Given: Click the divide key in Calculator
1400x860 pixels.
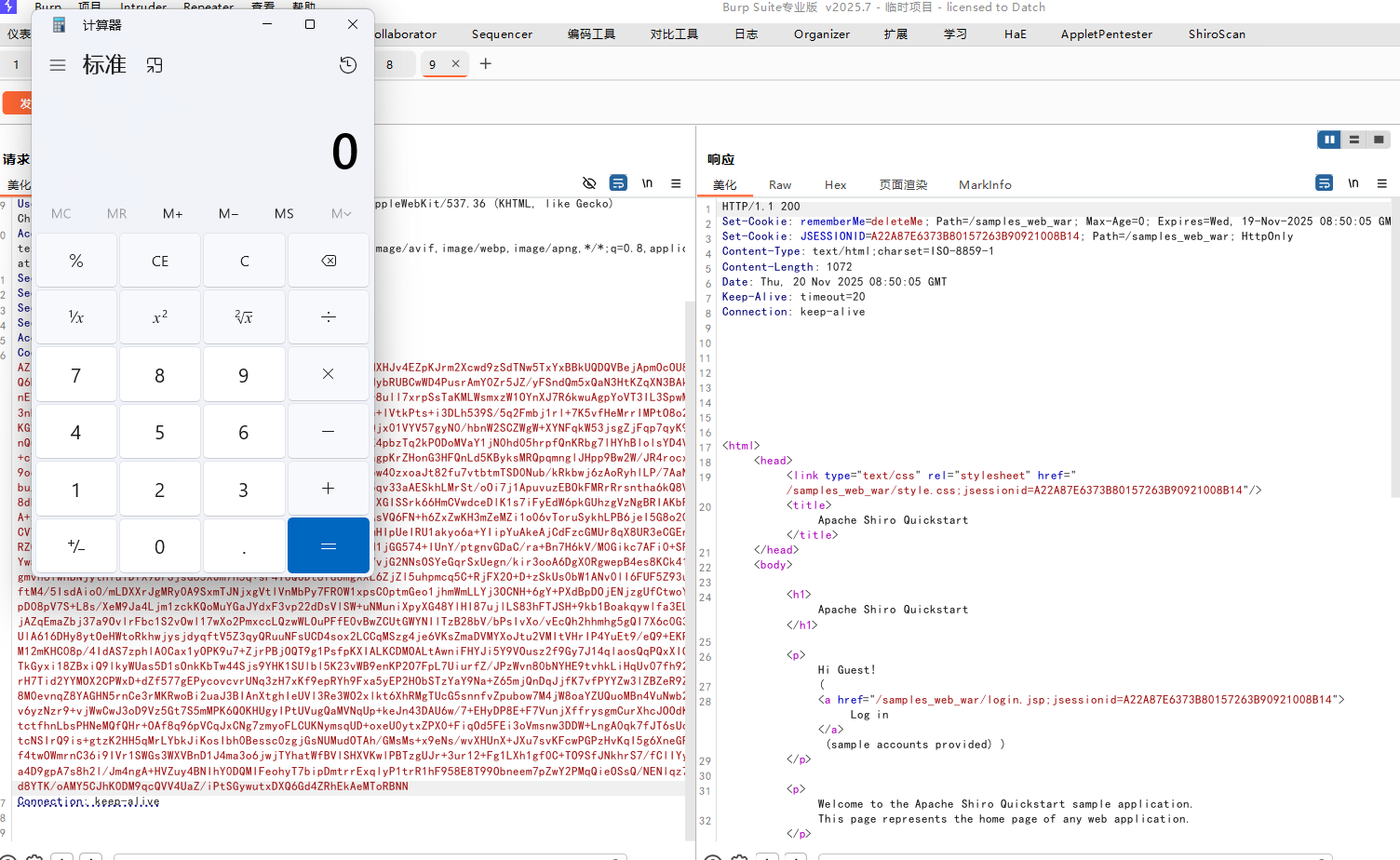Looking at the screenshot, I should 329,317.
